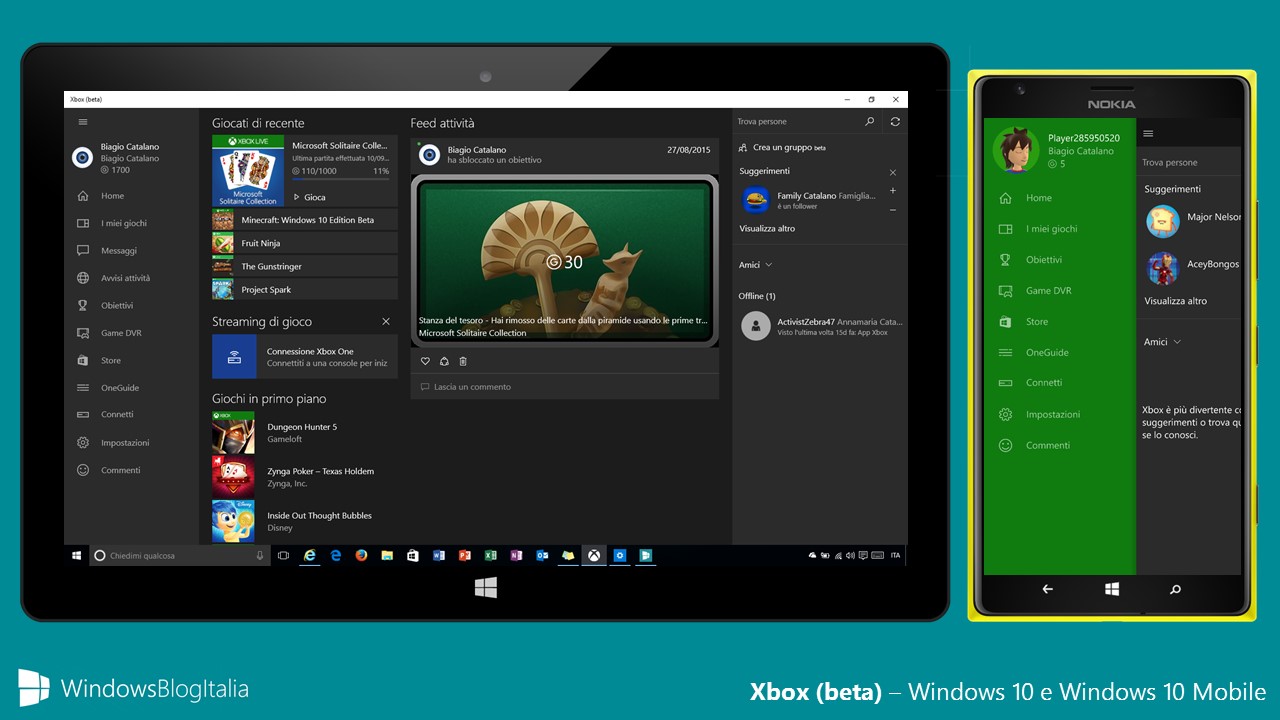This screenshot has width=1280, height=720.
Task: Open Dungeon Hunter 5 featured game
Action: point(305,432)
